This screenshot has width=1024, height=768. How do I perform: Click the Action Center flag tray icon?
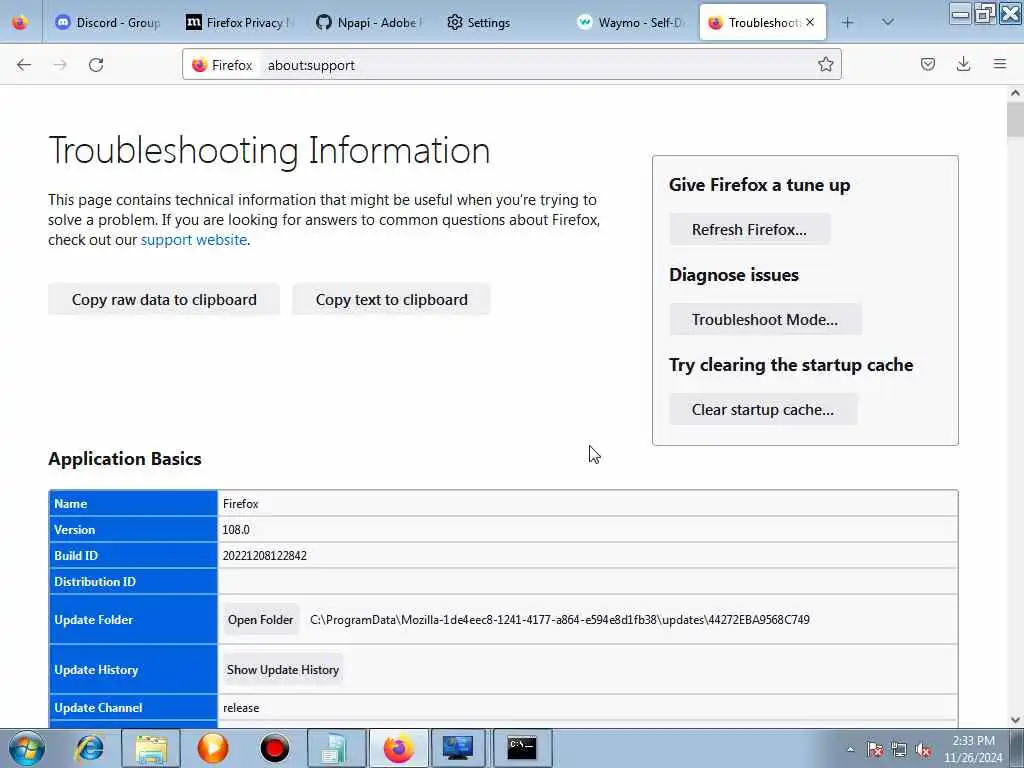pos(874,750)
